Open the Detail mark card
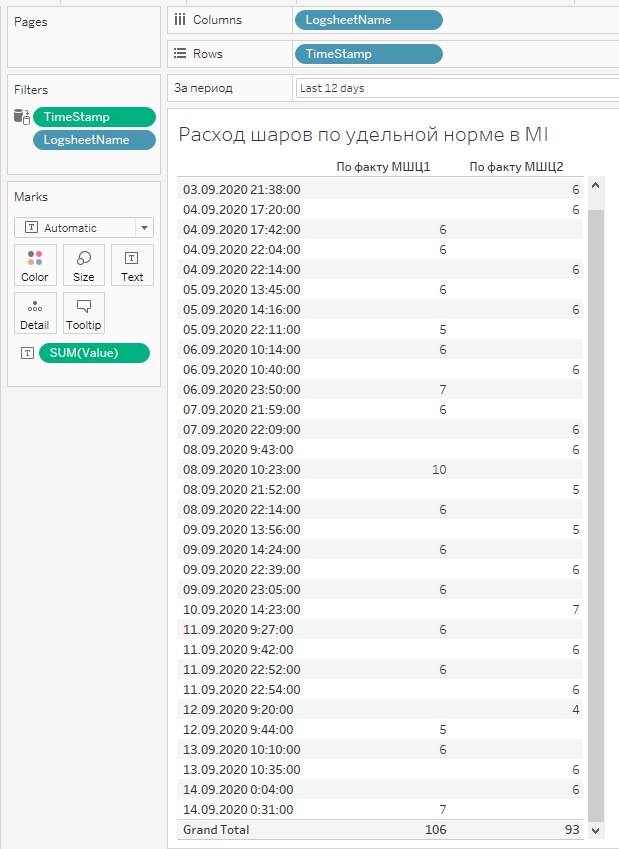 (x=35, y=314)
